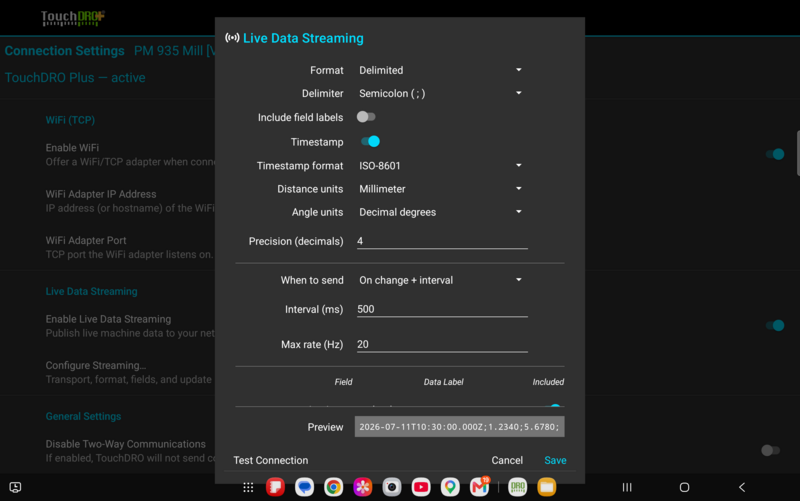
Task: Open the app drawer grid icon
Action: click(248, 488)
